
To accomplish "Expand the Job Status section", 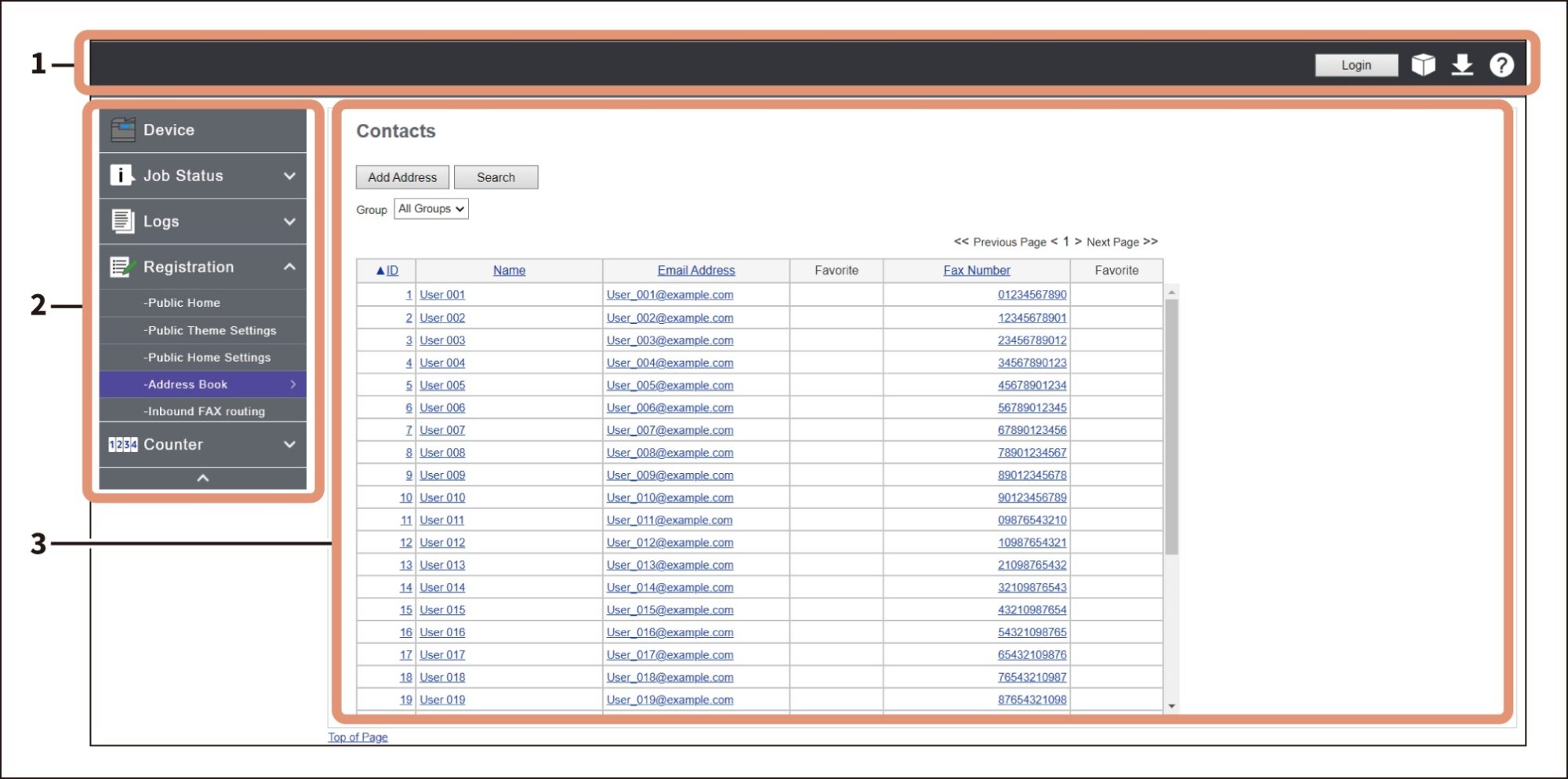I will click(x=291, y=175).
